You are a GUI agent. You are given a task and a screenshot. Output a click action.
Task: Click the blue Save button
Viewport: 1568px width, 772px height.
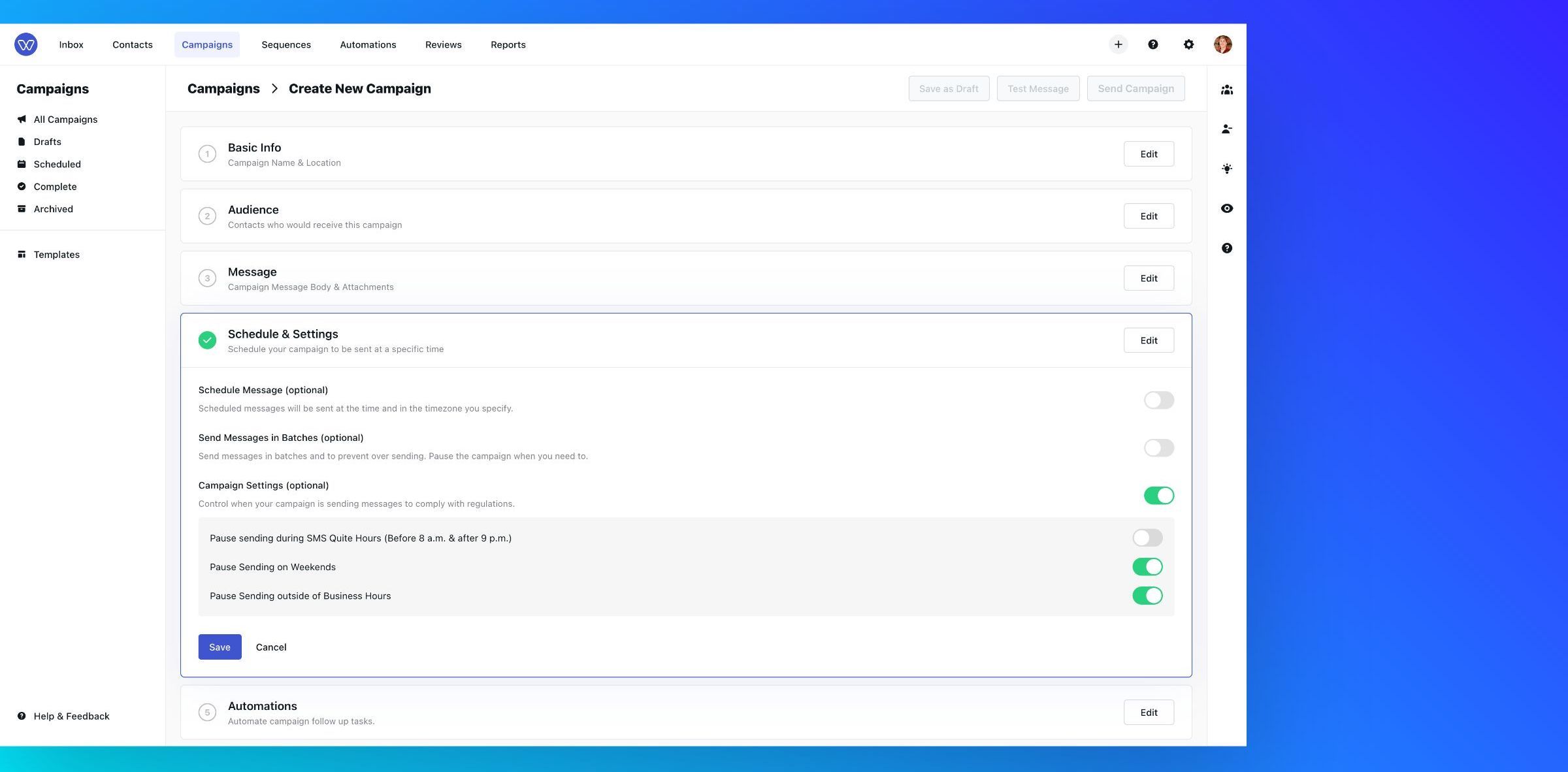click(x=220, y=647)
